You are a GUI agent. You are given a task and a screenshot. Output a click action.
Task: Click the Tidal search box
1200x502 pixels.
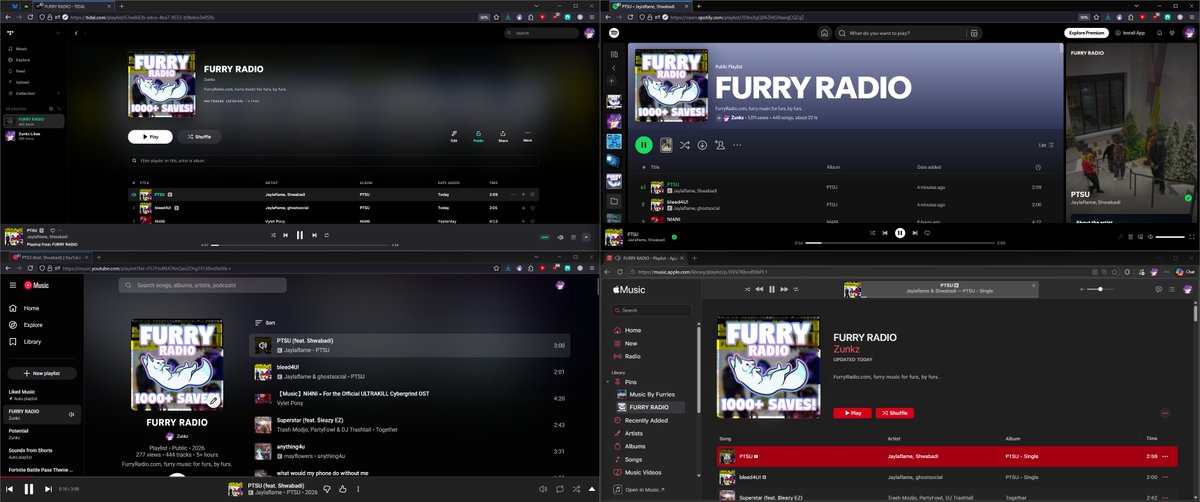(x=542, y=33)
